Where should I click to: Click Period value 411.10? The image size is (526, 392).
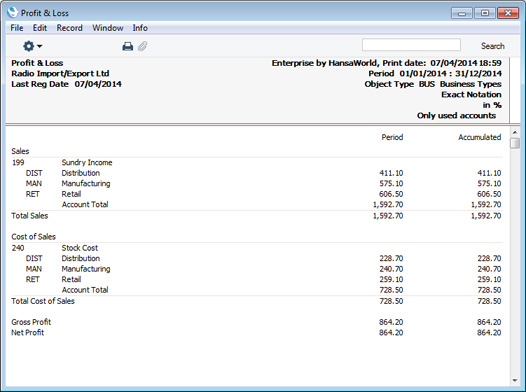tap(391, 173)
